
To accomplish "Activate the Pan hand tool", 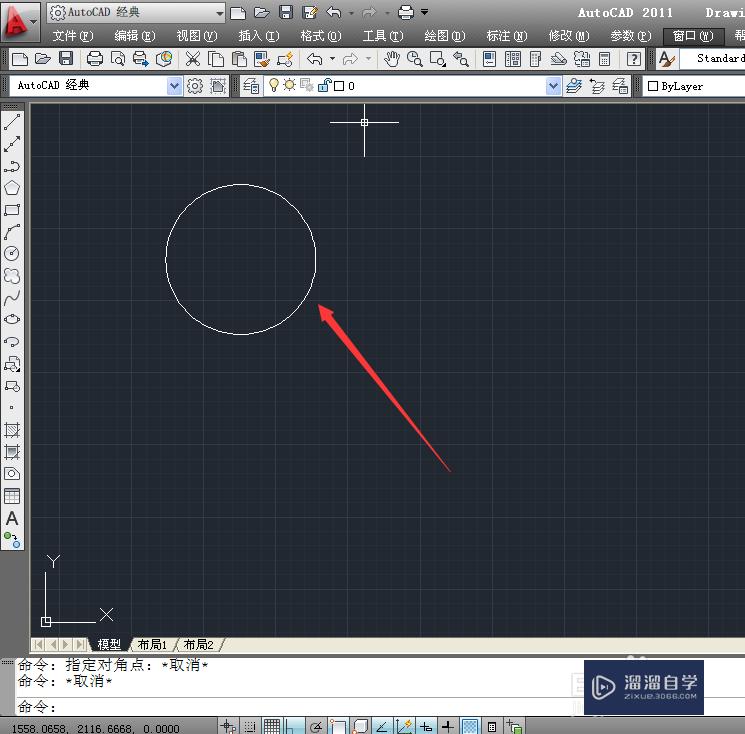I will [392, 59].
